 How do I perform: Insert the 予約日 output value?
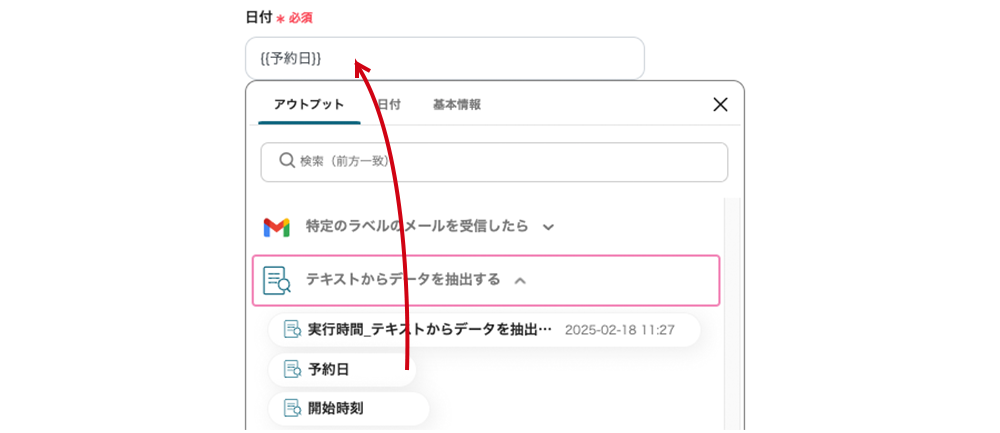click(329, 370)
